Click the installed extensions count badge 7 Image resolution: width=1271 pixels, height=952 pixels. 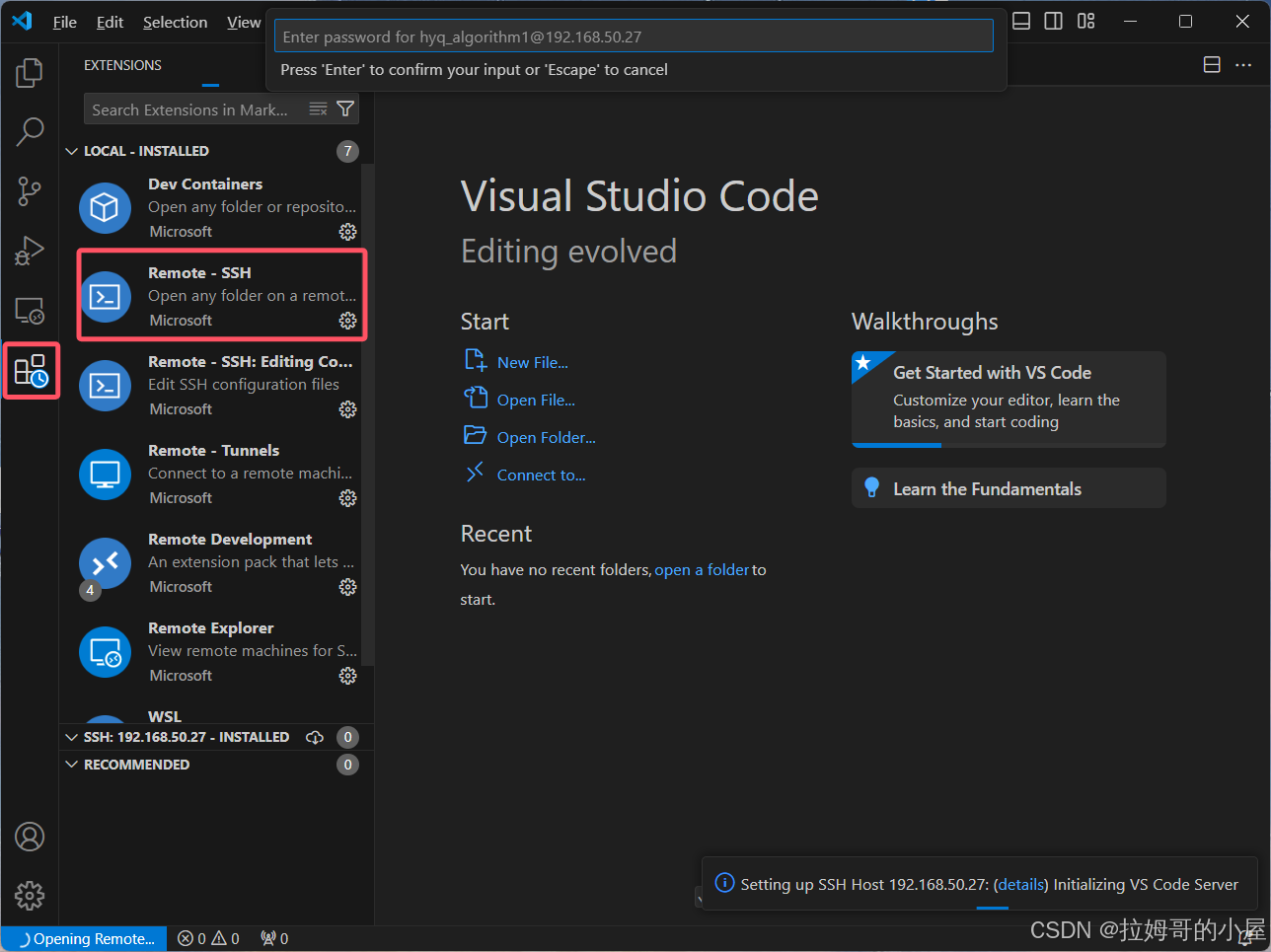pyautogui.click(x=347, y=151)
